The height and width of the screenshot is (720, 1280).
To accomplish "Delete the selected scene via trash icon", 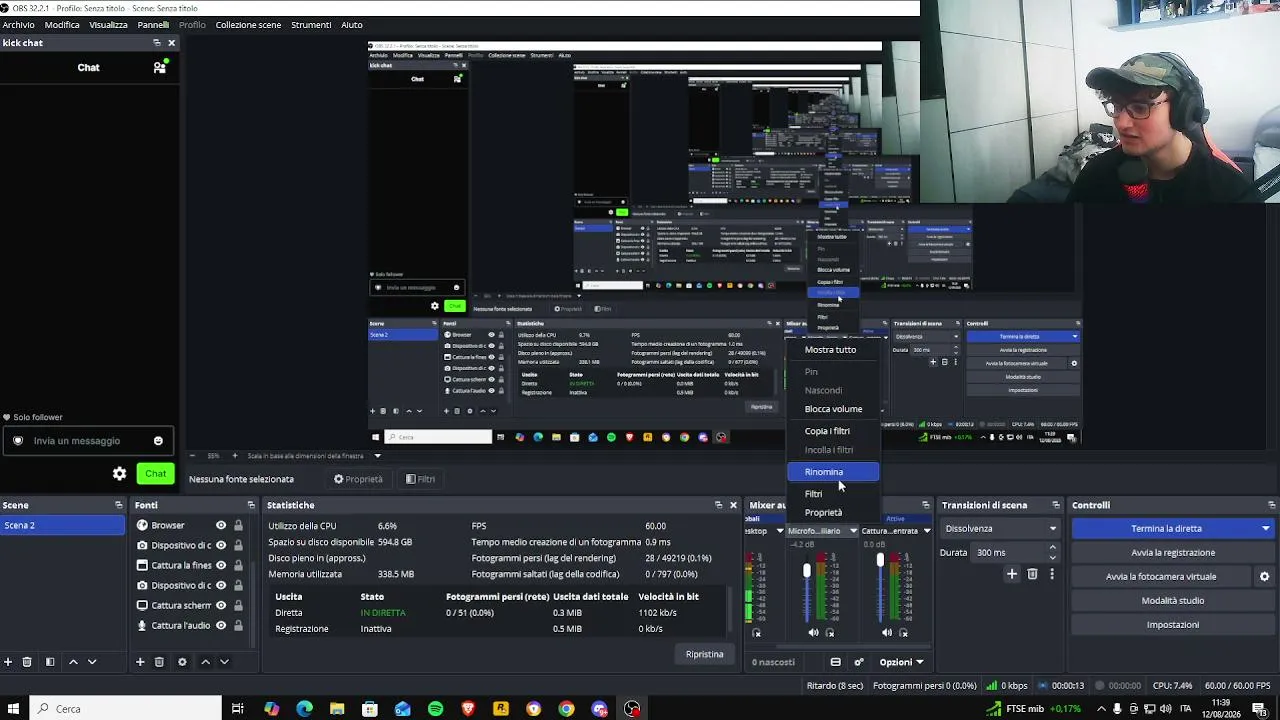I will click(27, 662).
